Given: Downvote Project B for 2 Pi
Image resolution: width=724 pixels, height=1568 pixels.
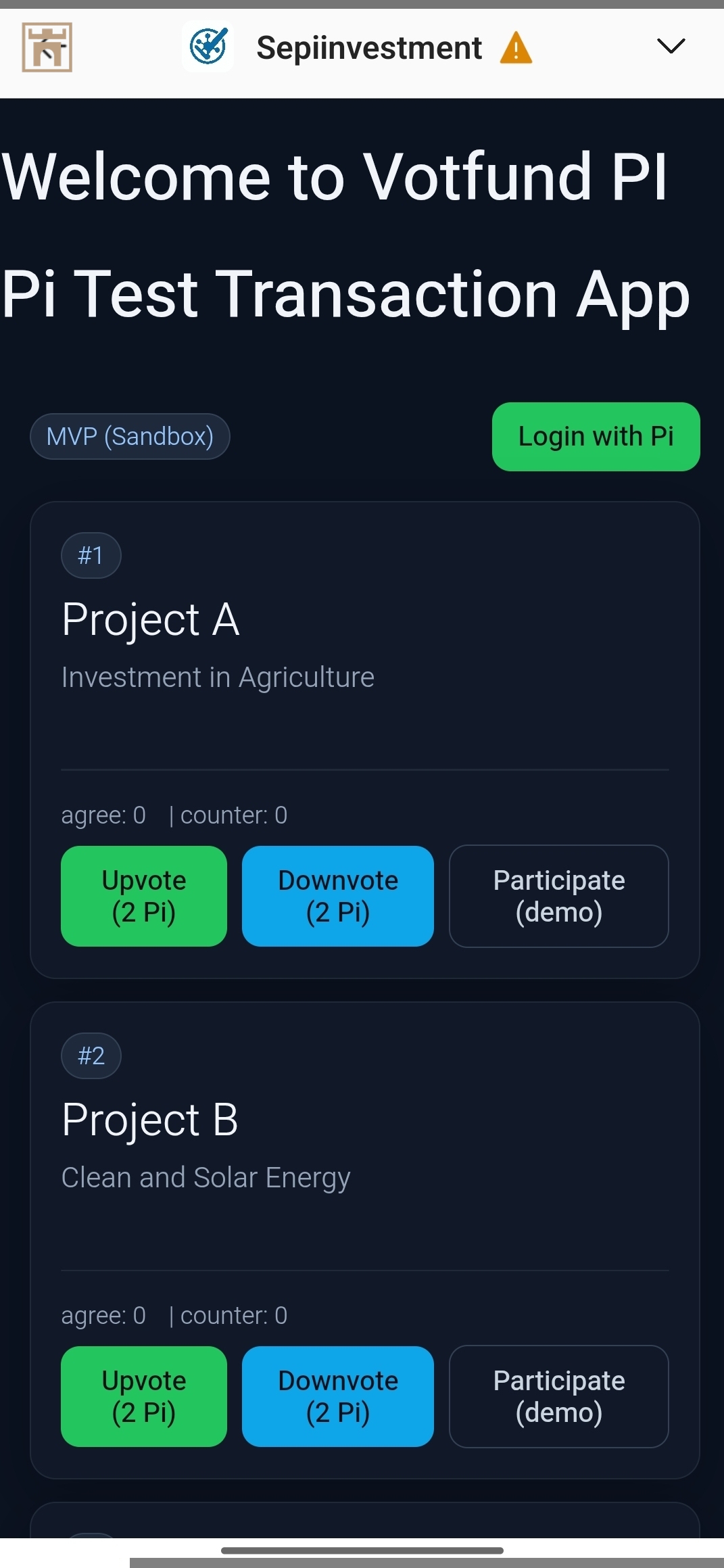Looking at the screenshot, I should point(338,1396).
